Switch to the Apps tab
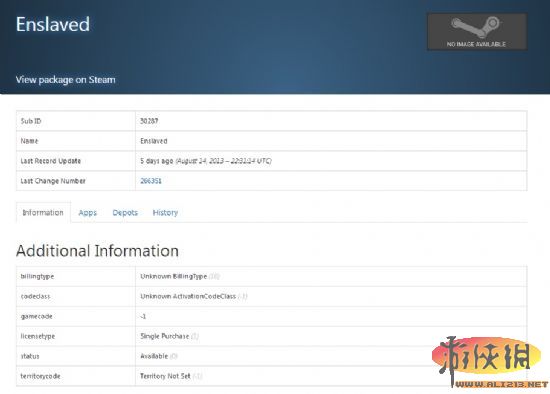The image size is (550, 394). coord(87,213)
